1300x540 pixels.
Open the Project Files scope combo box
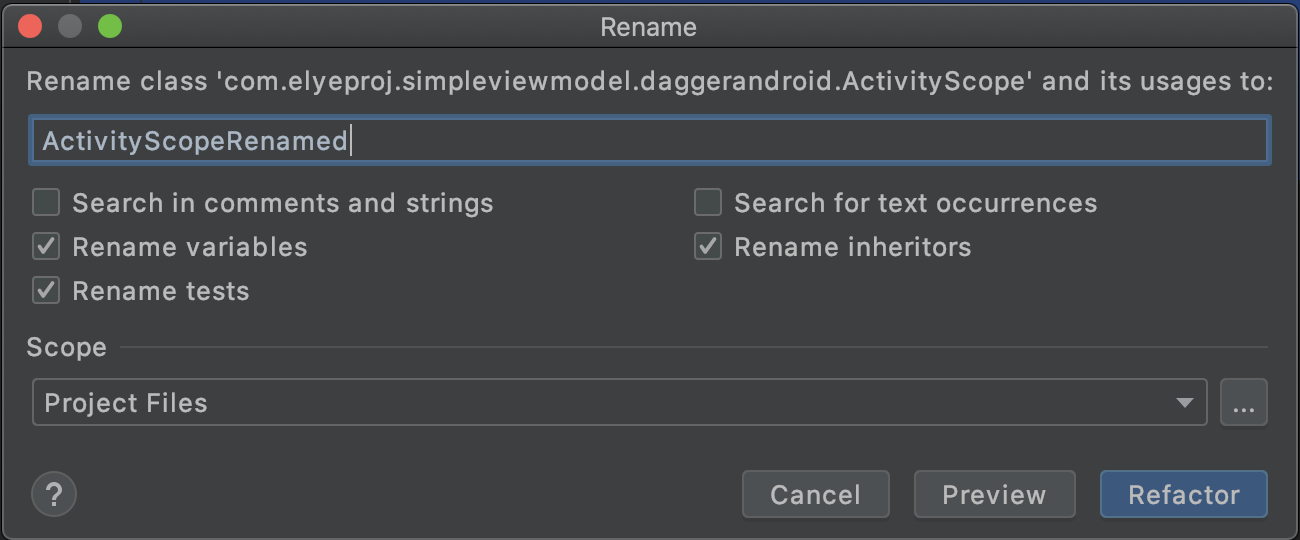tap(620, 402)
